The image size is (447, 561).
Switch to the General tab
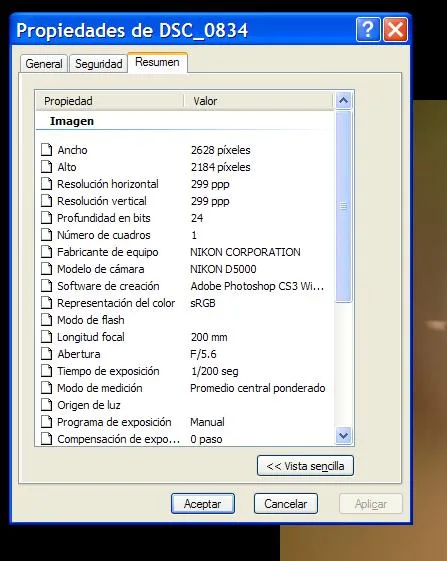[x=44, y=64]
